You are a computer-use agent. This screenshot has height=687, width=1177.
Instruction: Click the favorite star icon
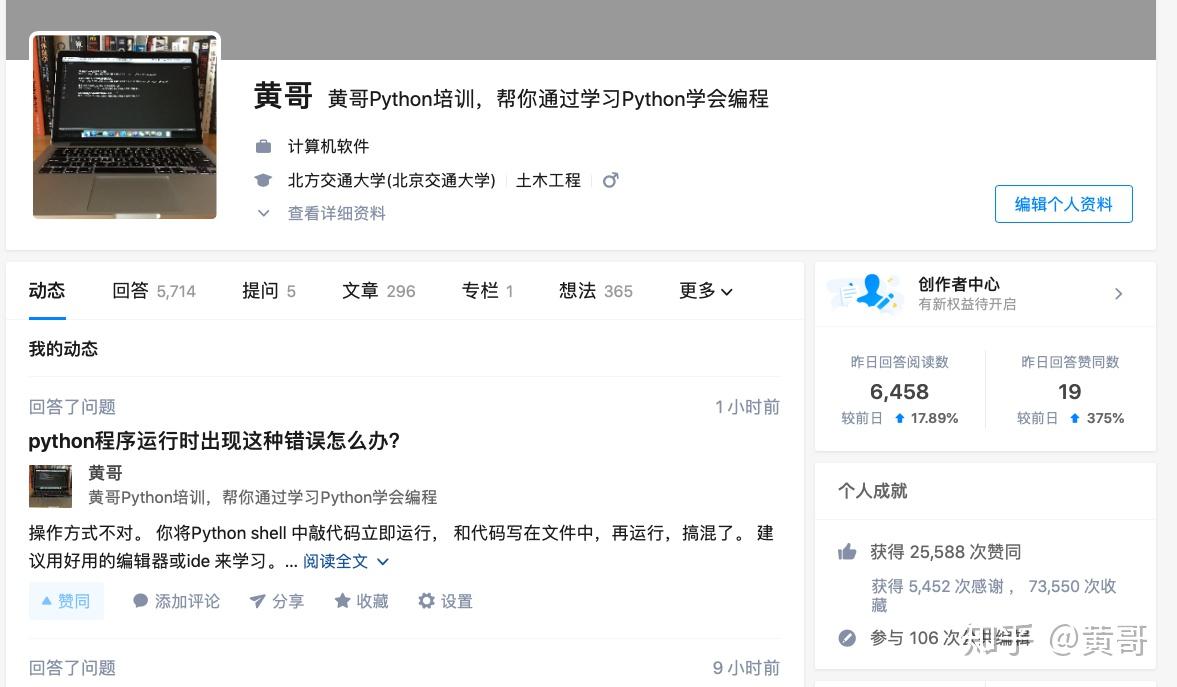[x=342, y=601]
